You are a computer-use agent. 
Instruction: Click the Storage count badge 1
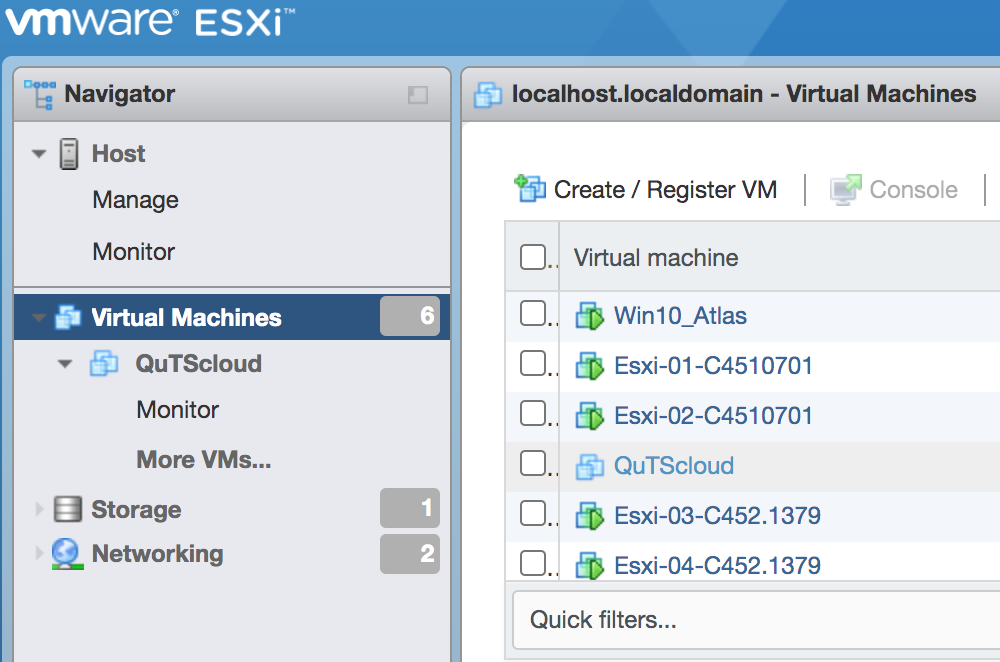click(x=410, y=508)
